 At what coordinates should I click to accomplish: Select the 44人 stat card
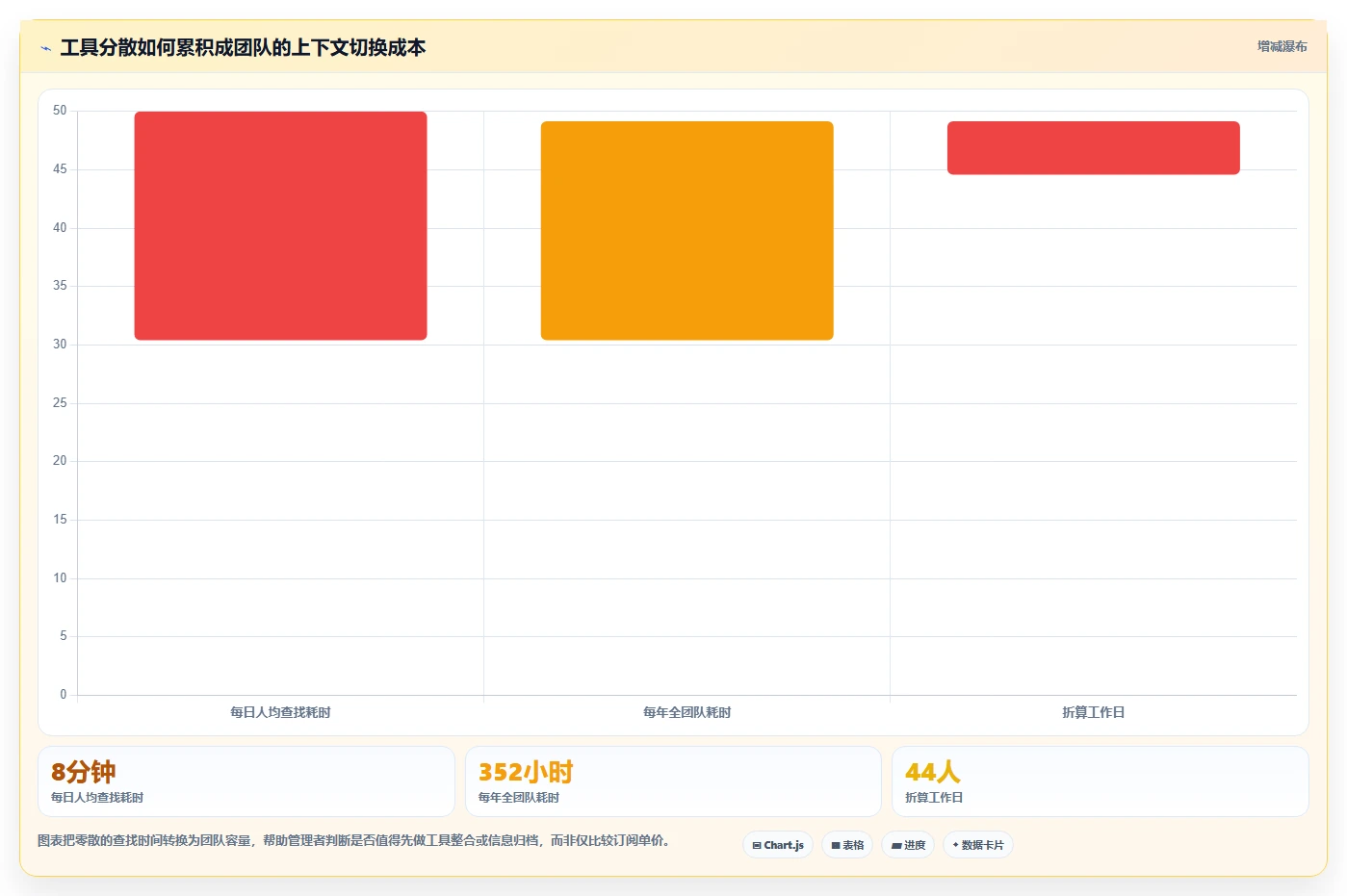click(x=1100, y=781)
